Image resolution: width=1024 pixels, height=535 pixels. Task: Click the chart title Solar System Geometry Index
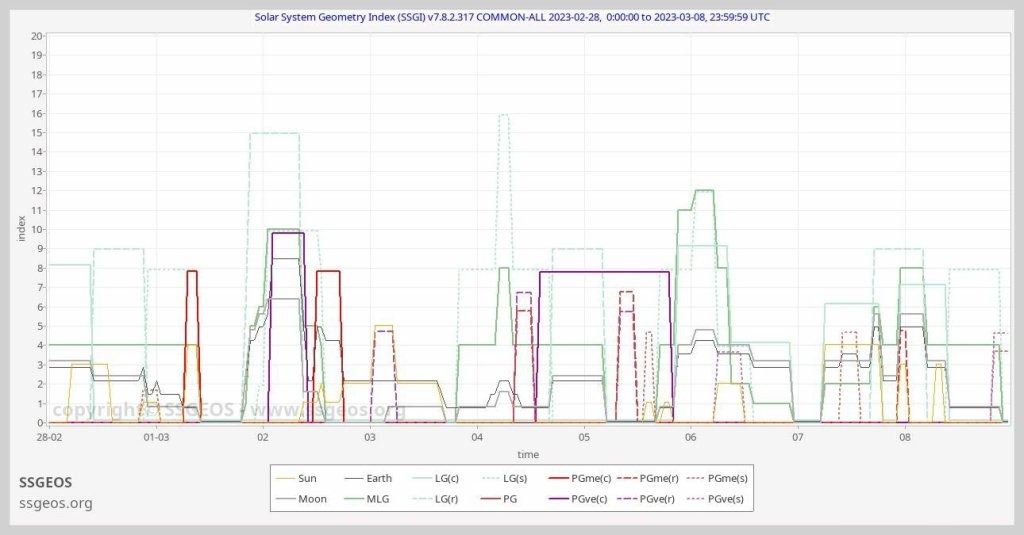click(x=512, y=17)
